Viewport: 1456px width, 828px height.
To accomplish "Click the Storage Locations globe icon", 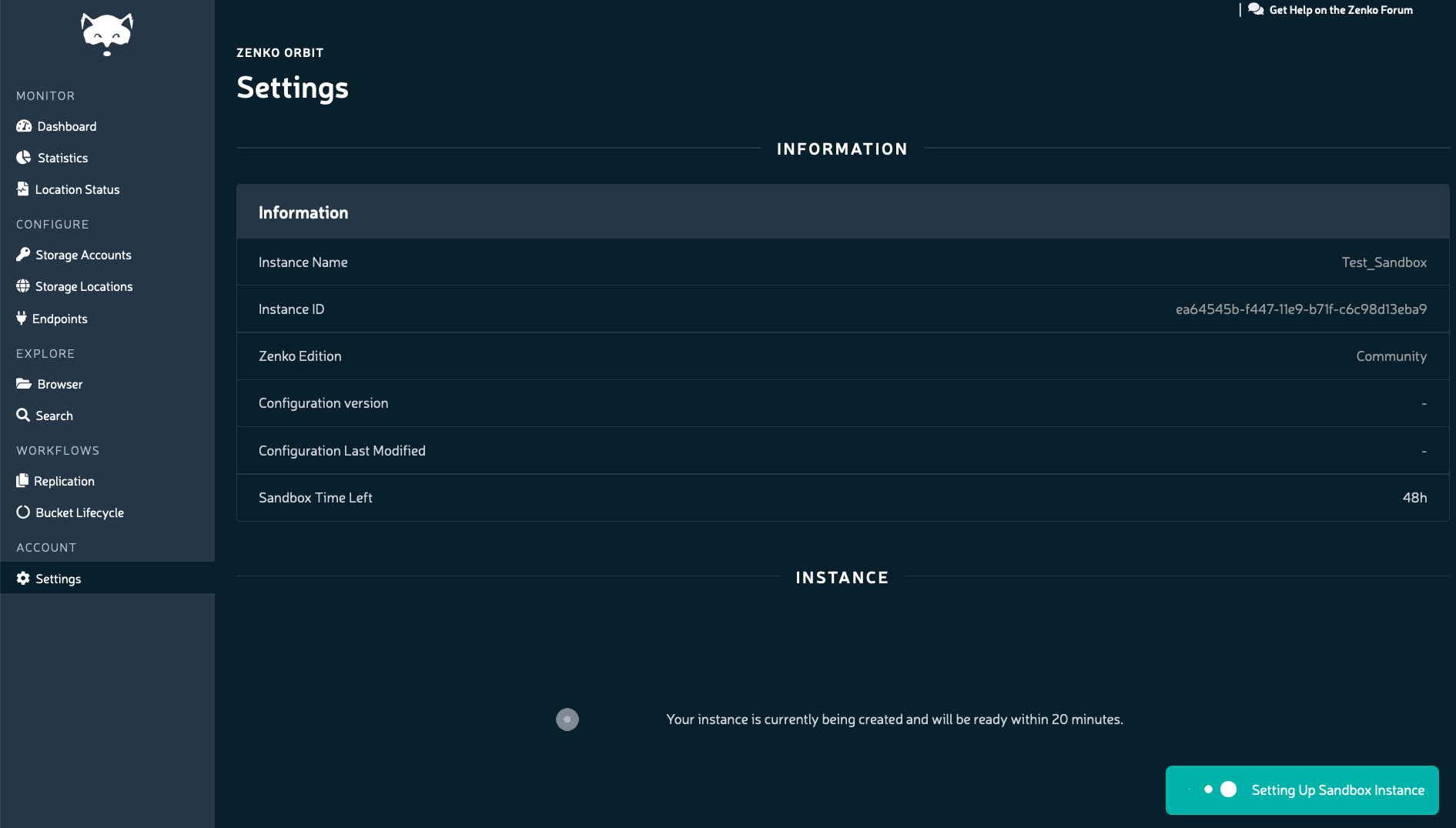I will pos(23,286).
